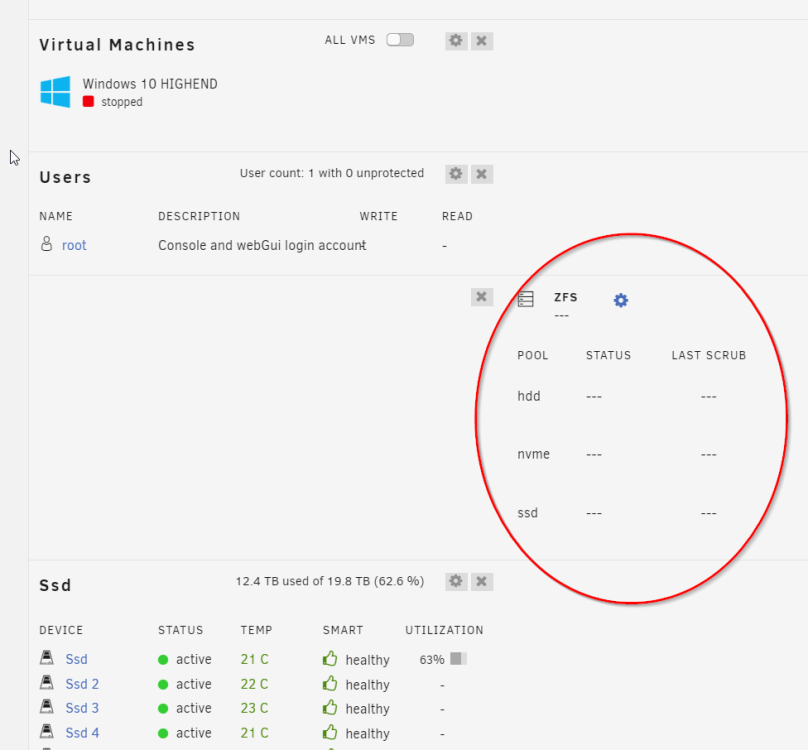Close the Virtual Machines panel

pyautogui.click(x=482, y=41)
